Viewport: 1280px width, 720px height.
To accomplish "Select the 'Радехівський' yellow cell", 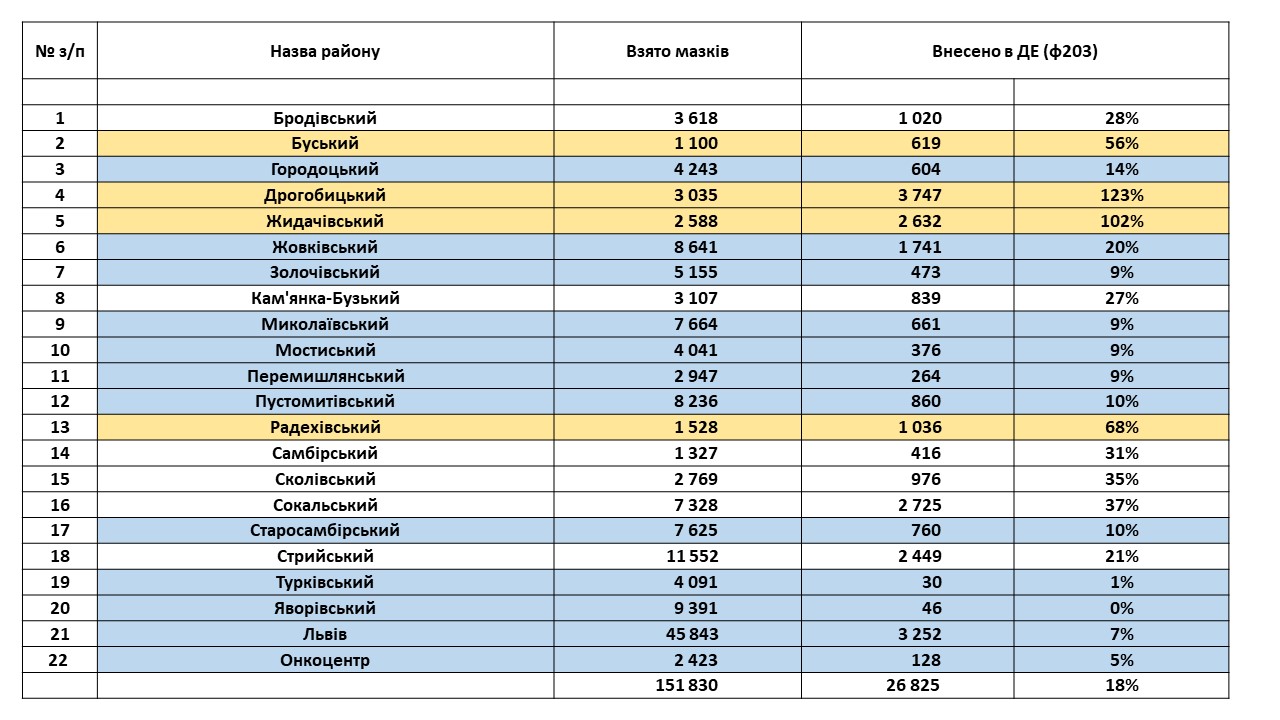I will (x=325, y=427).
